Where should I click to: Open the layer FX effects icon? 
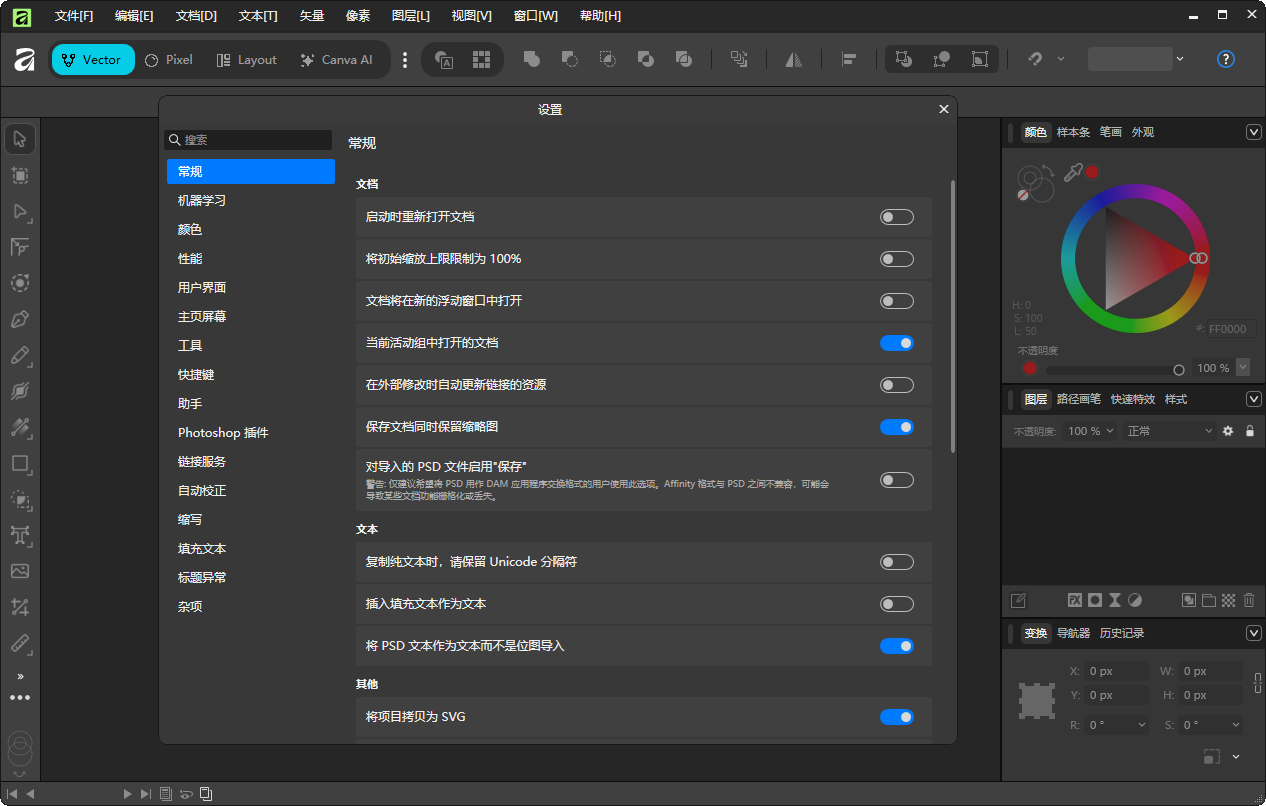click(x=1075, y=600)
